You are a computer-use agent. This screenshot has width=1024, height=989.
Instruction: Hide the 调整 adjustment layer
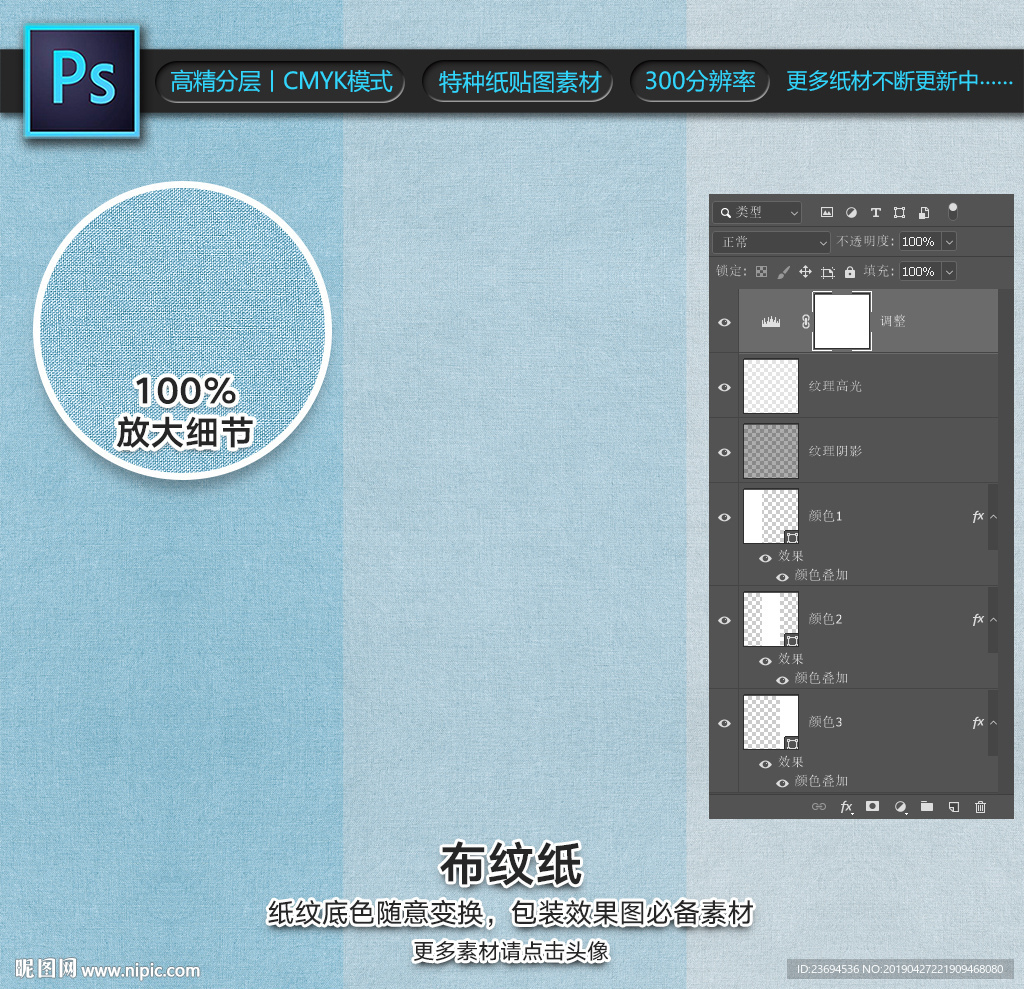point(724,322)
